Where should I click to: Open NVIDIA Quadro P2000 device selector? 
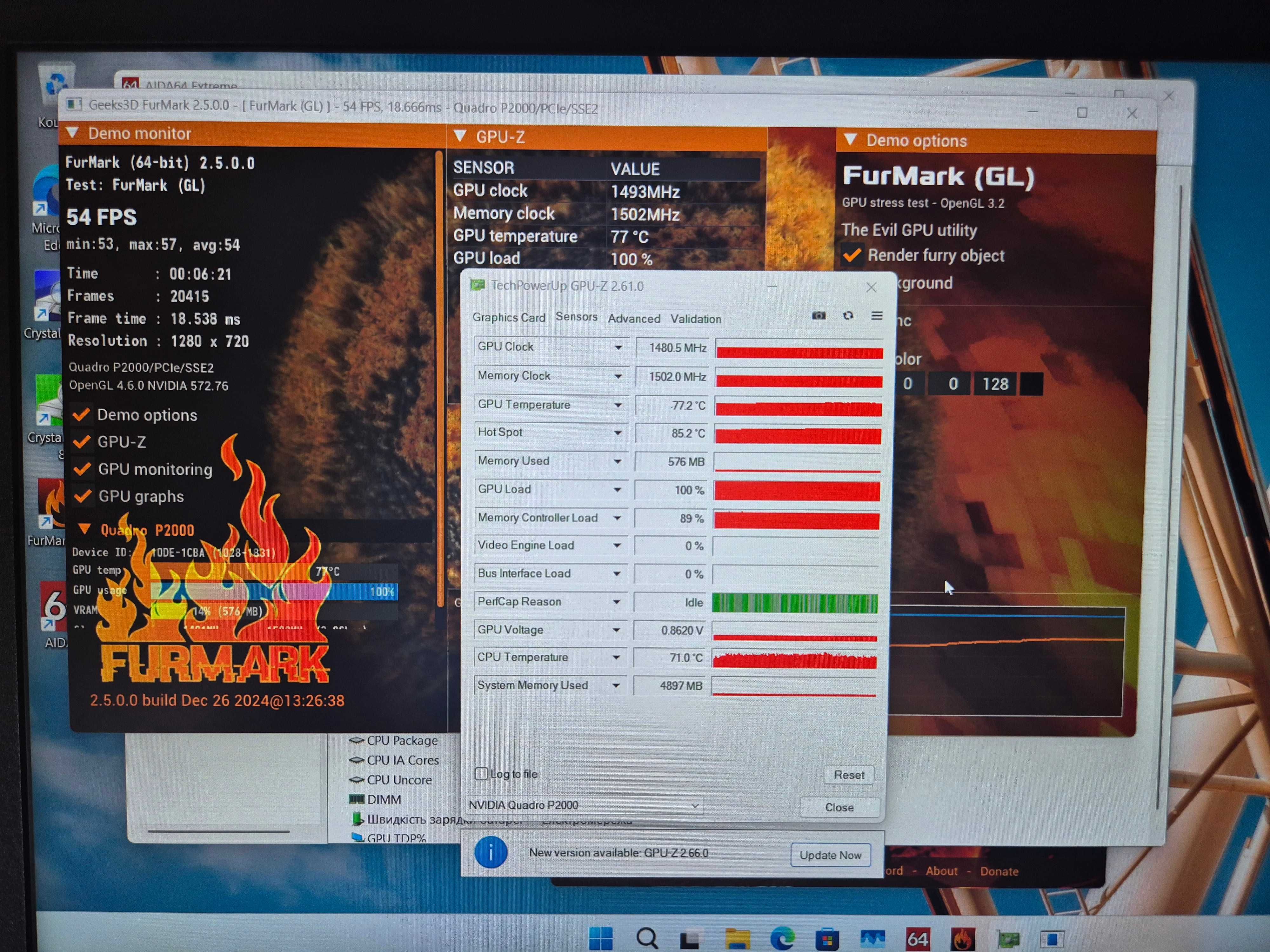coord(585,805)
